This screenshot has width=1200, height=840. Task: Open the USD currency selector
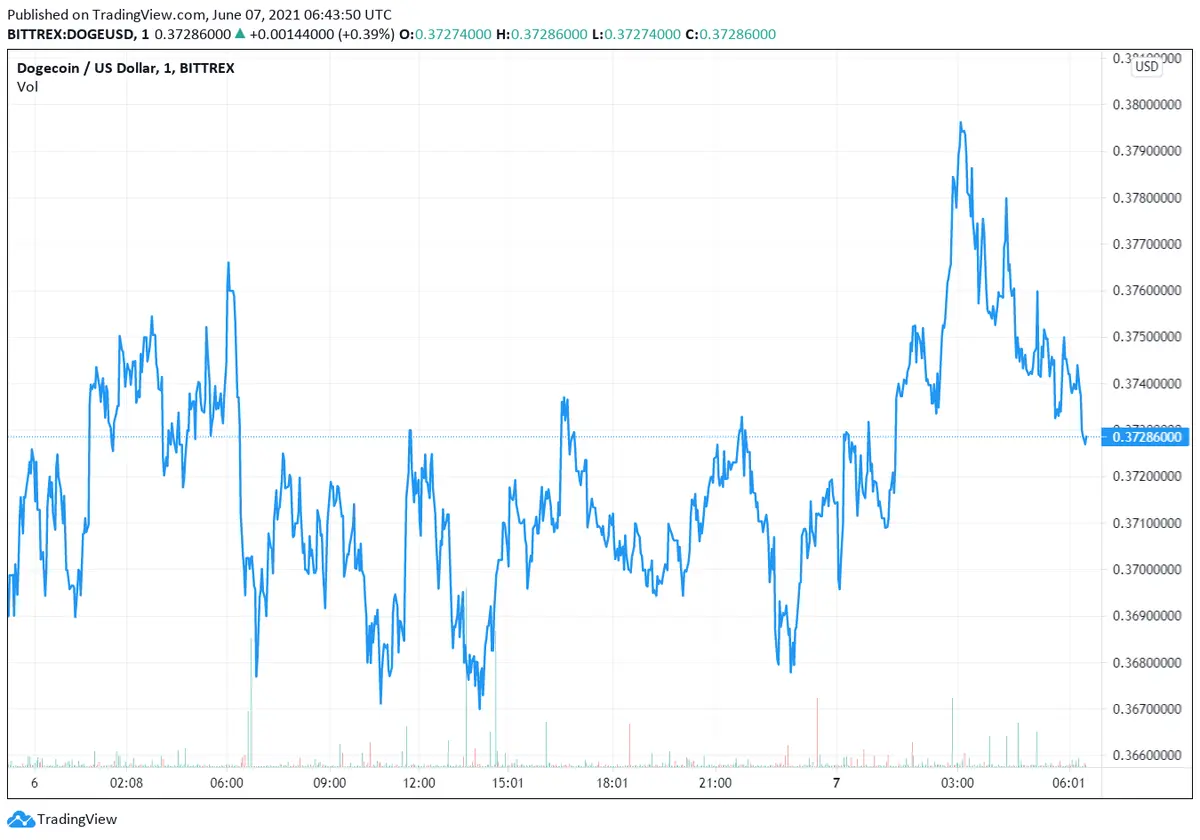[x=1146, y=66]
